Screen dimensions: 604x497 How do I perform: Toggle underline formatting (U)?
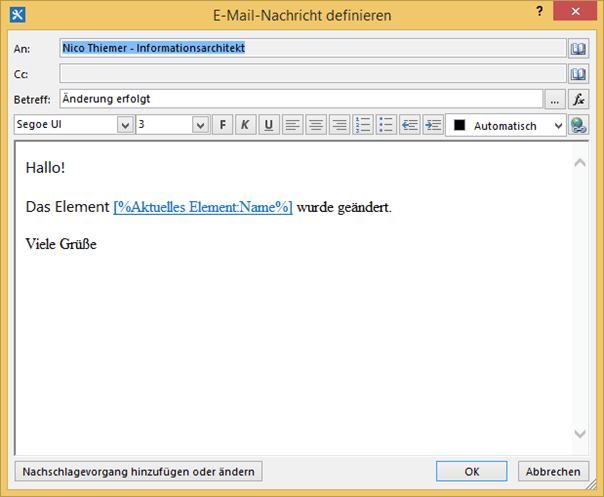point(269,125)
